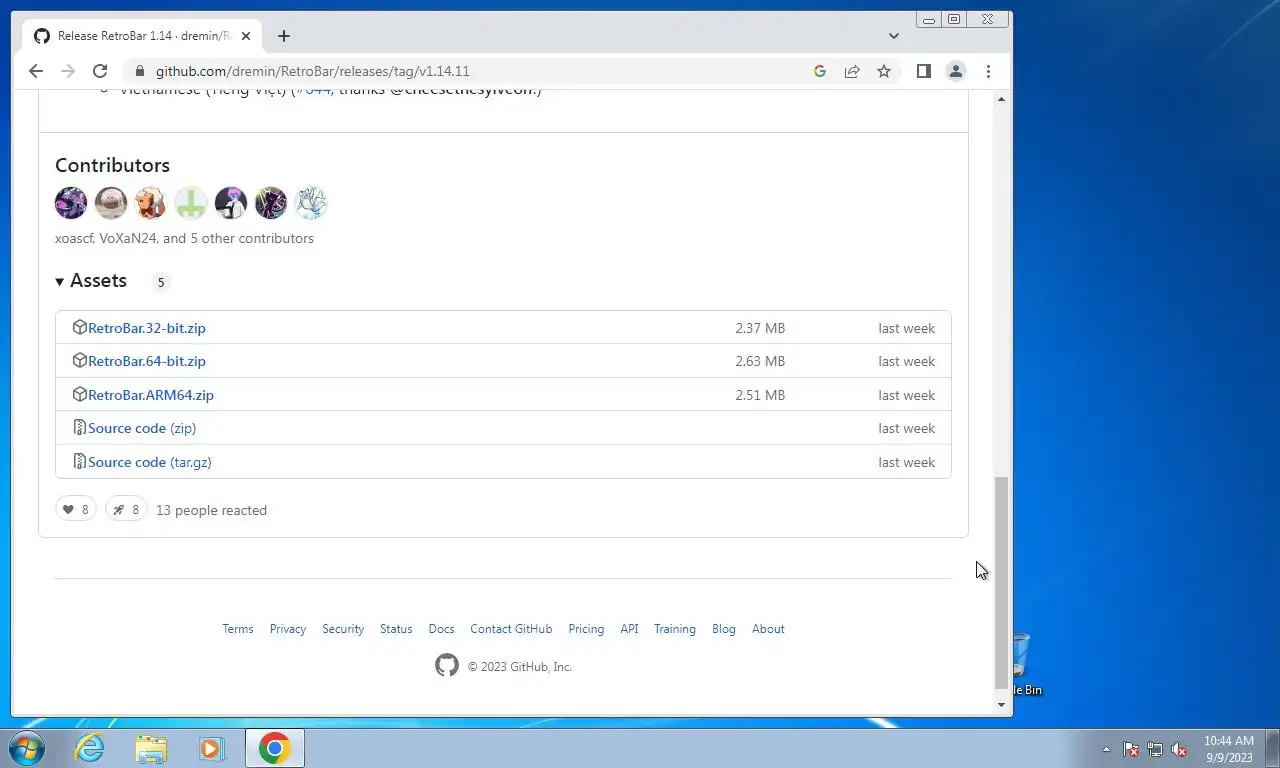The height and width of the screenshot is (768, 1280).
Task: Click the Google icon in address bar
Action: point(820,71)
